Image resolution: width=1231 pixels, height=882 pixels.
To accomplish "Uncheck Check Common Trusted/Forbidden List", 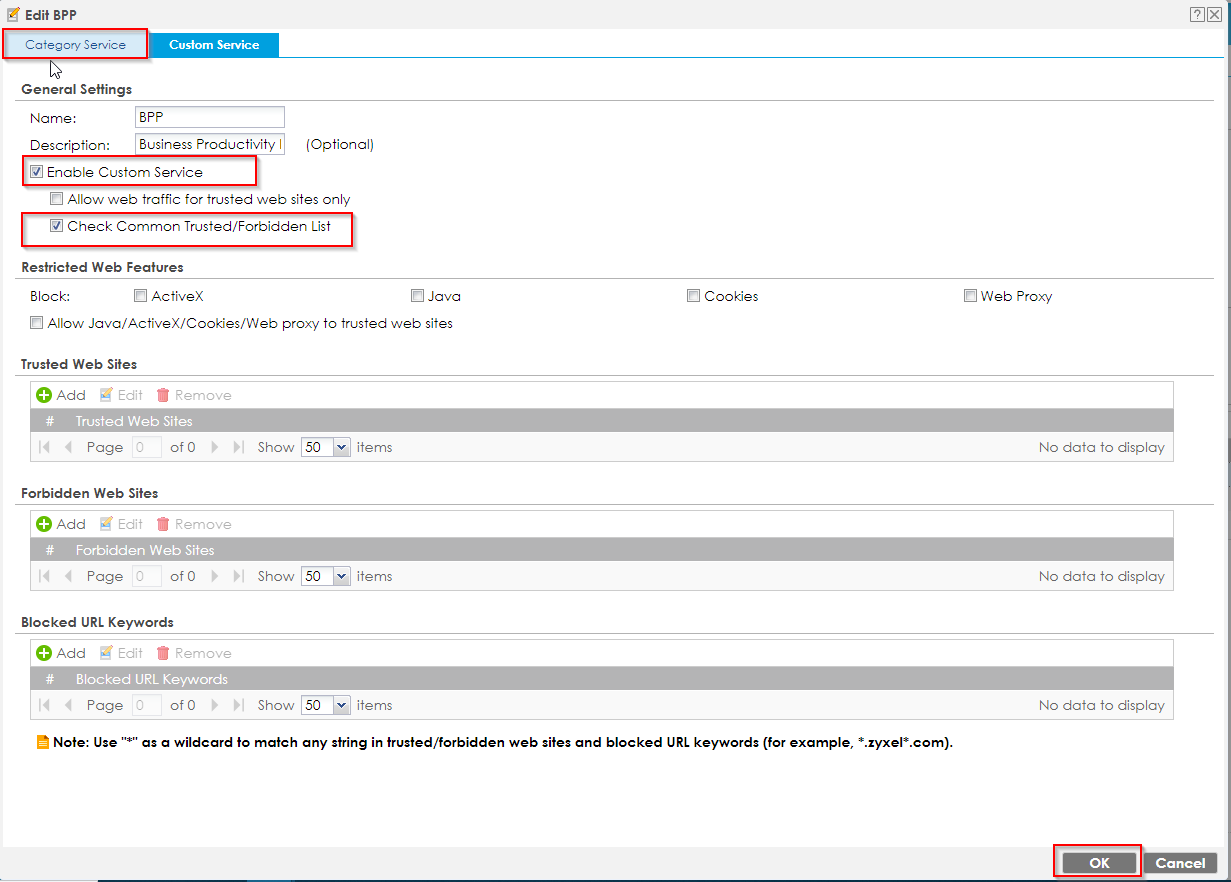I will pos(57,225).
